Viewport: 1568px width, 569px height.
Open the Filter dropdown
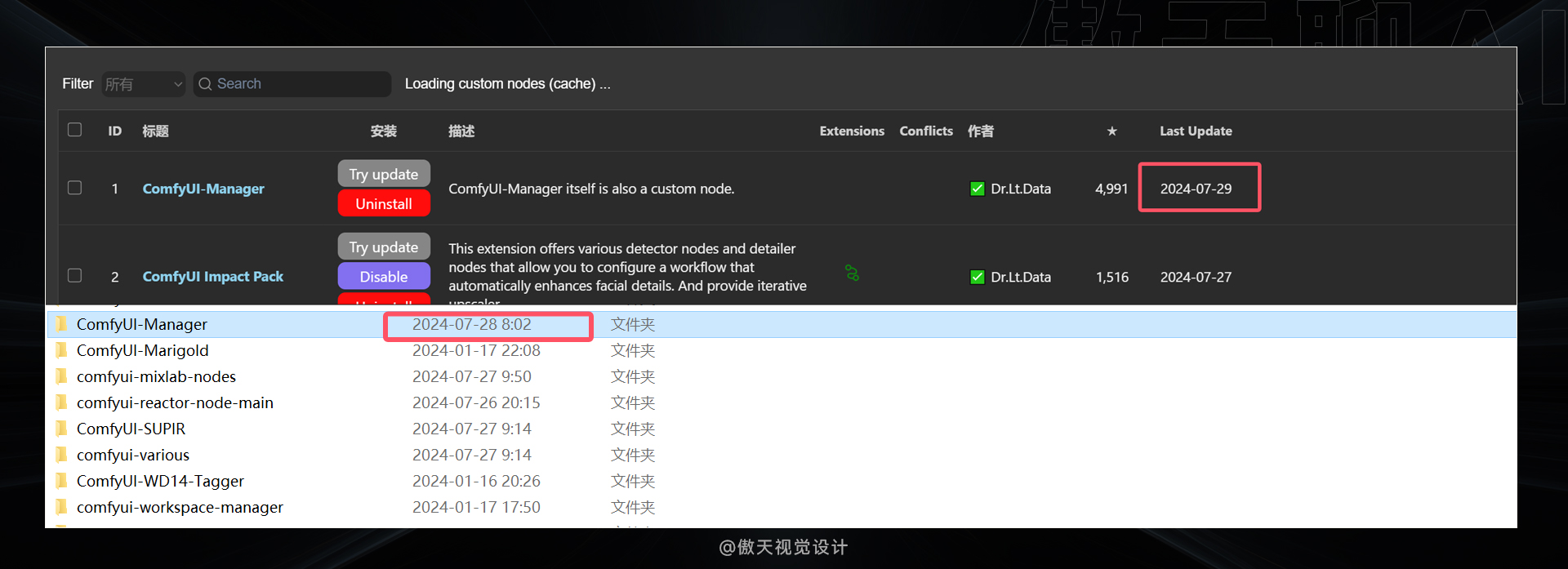[x=144, y=84]
